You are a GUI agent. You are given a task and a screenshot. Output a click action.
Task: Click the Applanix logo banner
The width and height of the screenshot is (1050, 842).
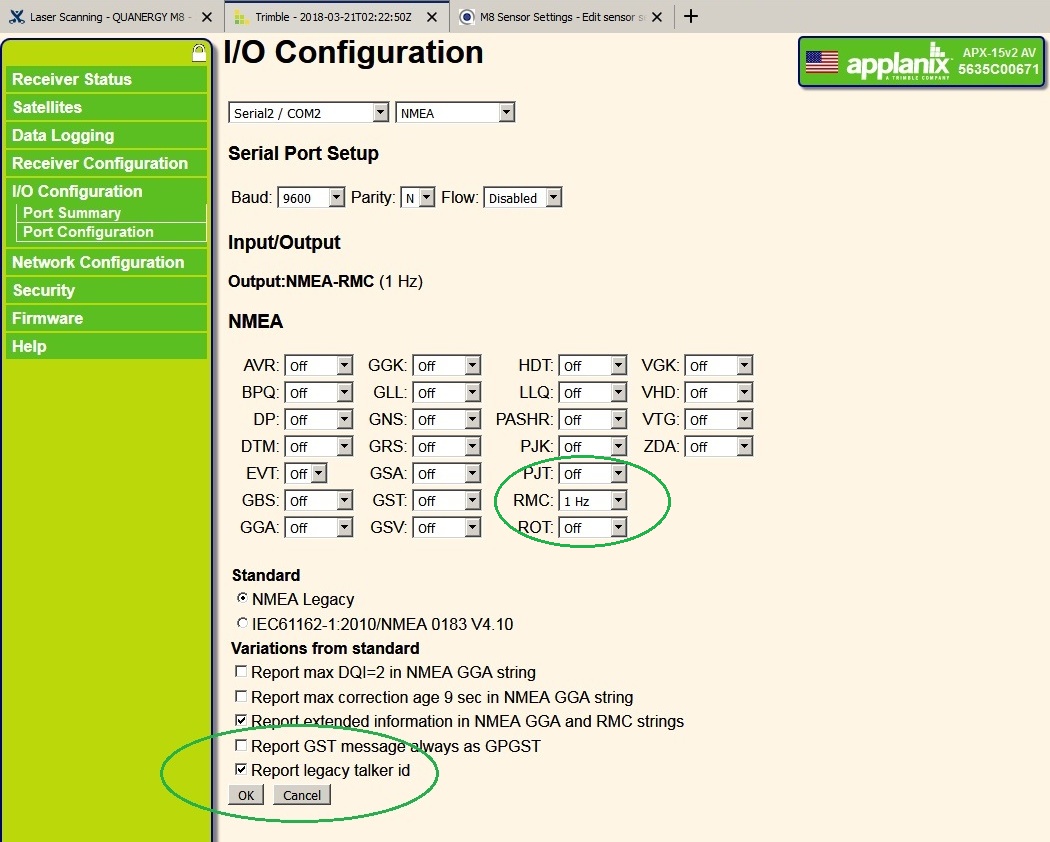897,63
